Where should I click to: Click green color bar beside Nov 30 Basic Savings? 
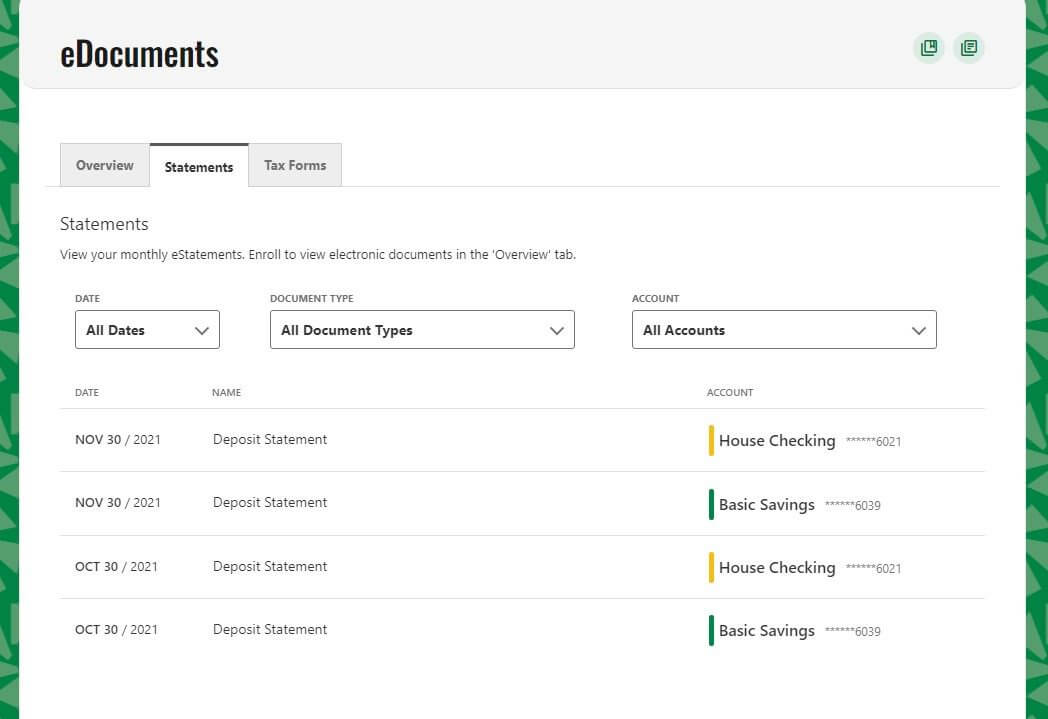(711, 504)
